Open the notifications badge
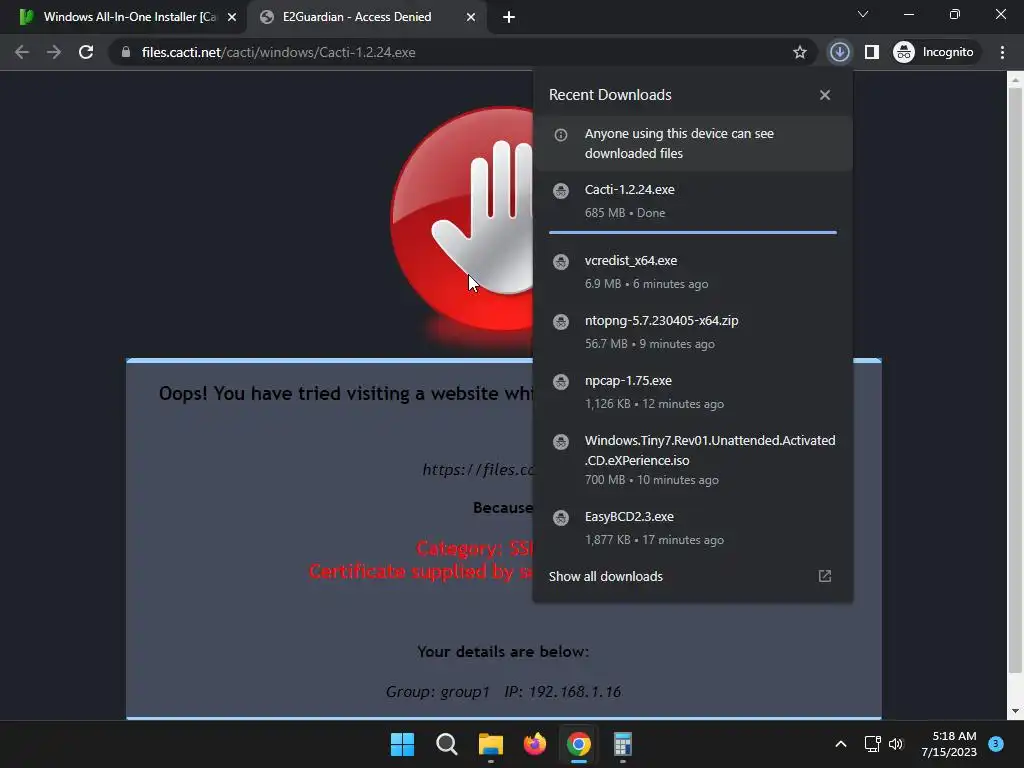 point(996,744)
